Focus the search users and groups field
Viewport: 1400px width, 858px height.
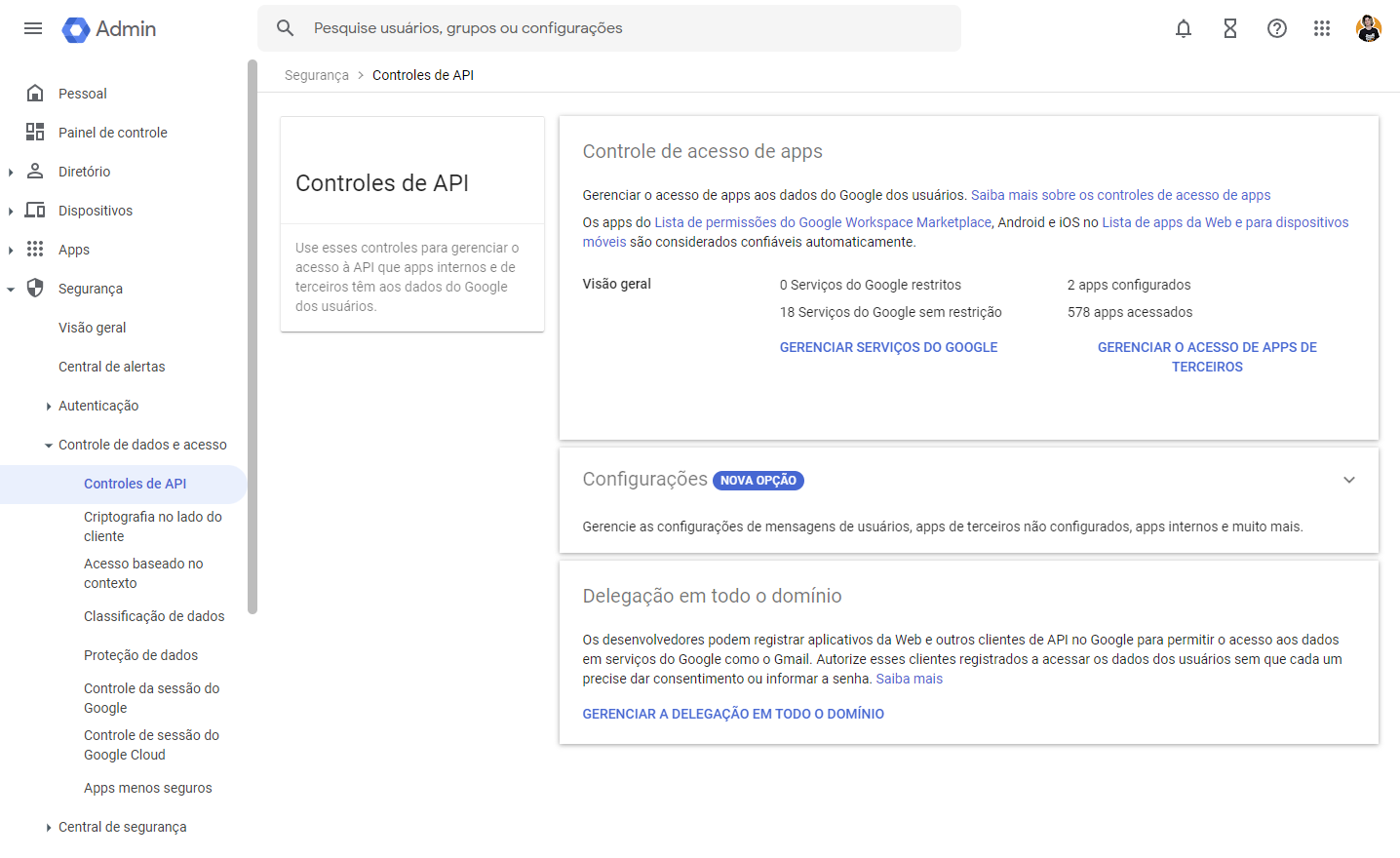[624, 28]
